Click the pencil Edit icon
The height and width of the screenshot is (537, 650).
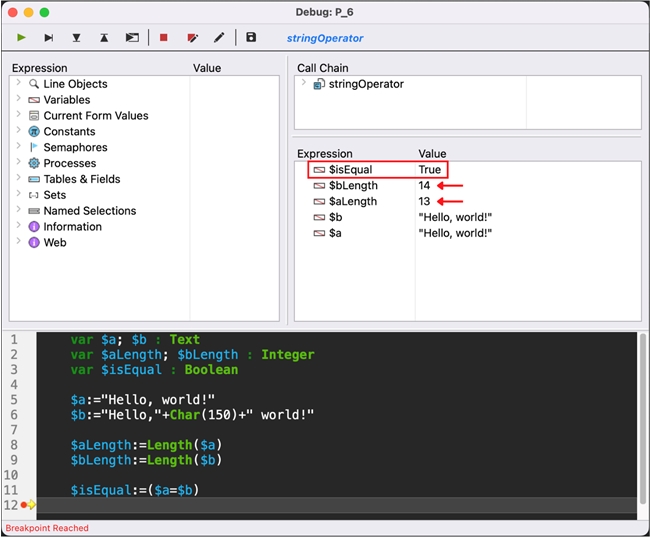(x=219, y=38)
